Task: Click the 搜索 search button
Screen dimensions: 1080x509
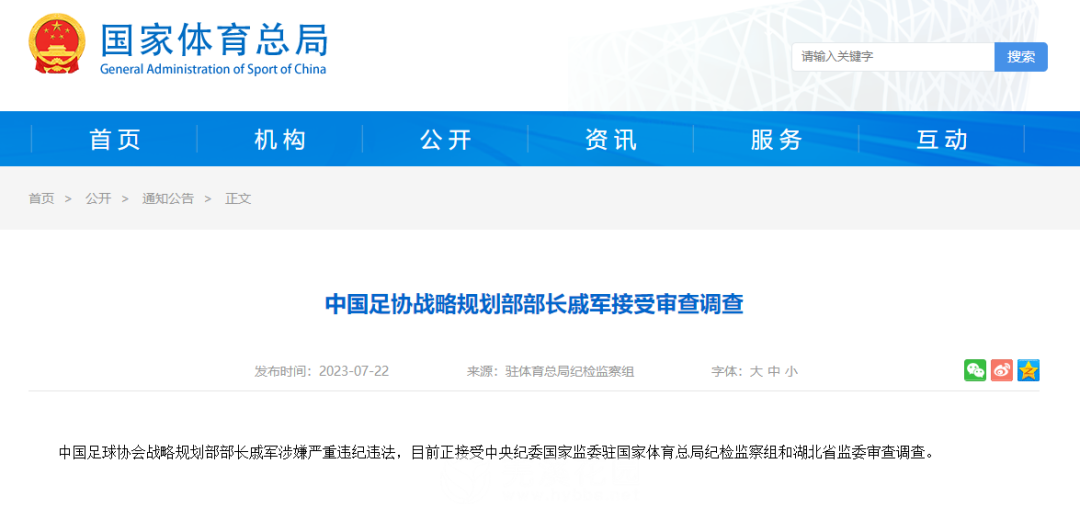Action: tap(1021, 56)
